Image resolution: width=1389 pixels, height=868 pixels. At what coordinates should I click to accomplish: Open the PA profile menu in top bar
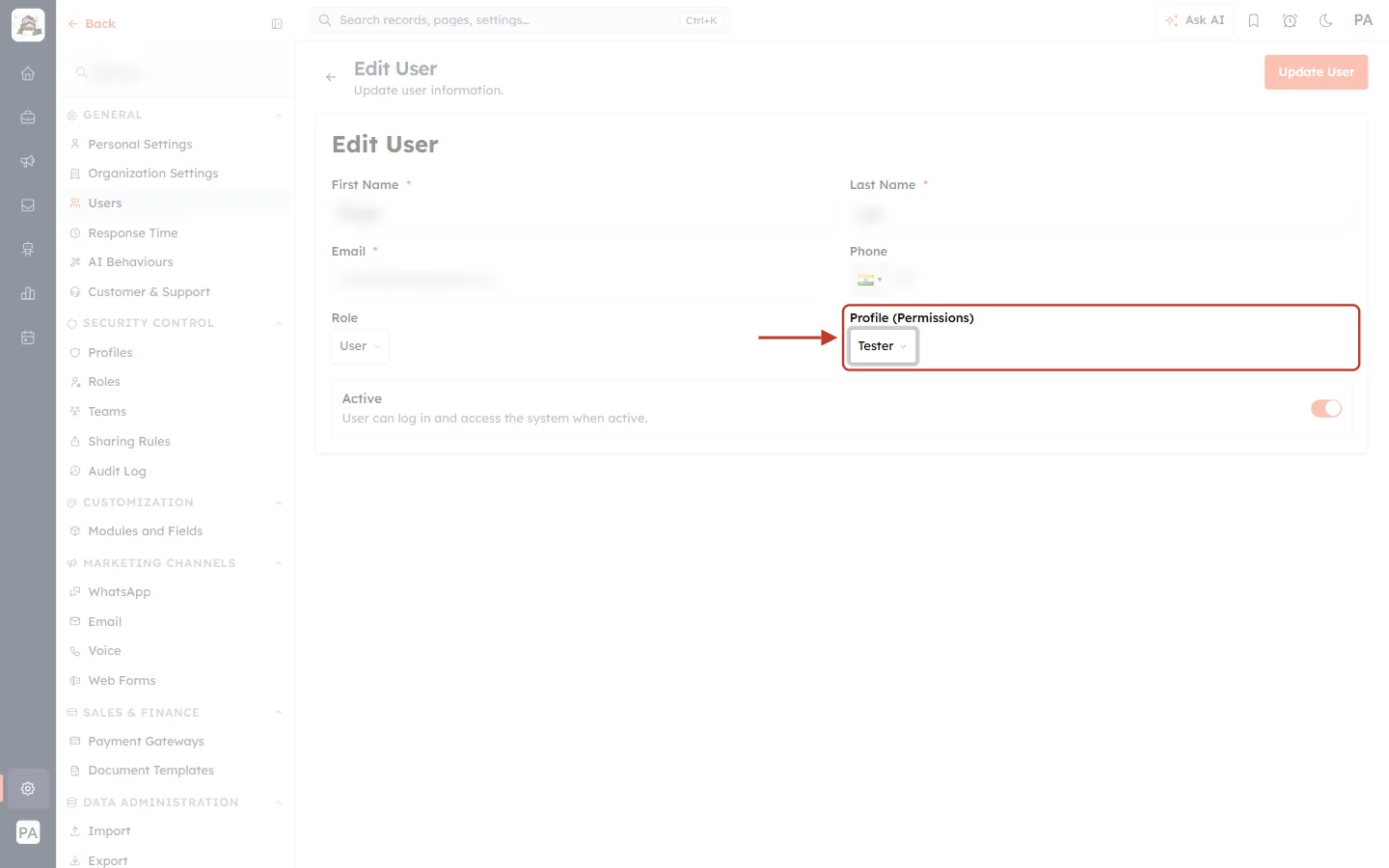[x=1363, y=20]
